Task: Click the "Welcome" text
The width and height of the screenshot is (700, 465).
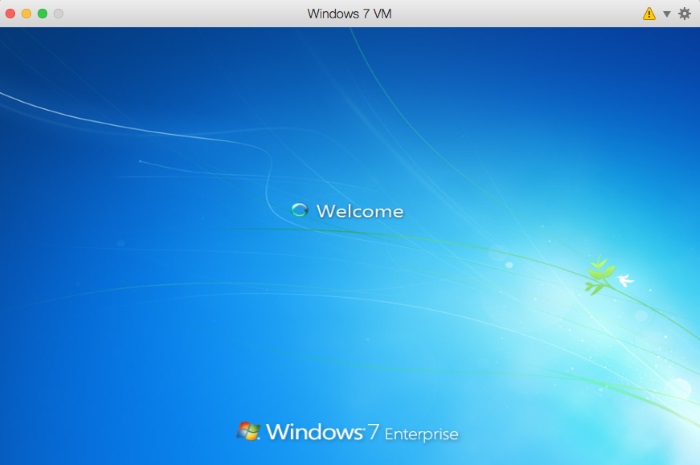Action: point(360,211)
